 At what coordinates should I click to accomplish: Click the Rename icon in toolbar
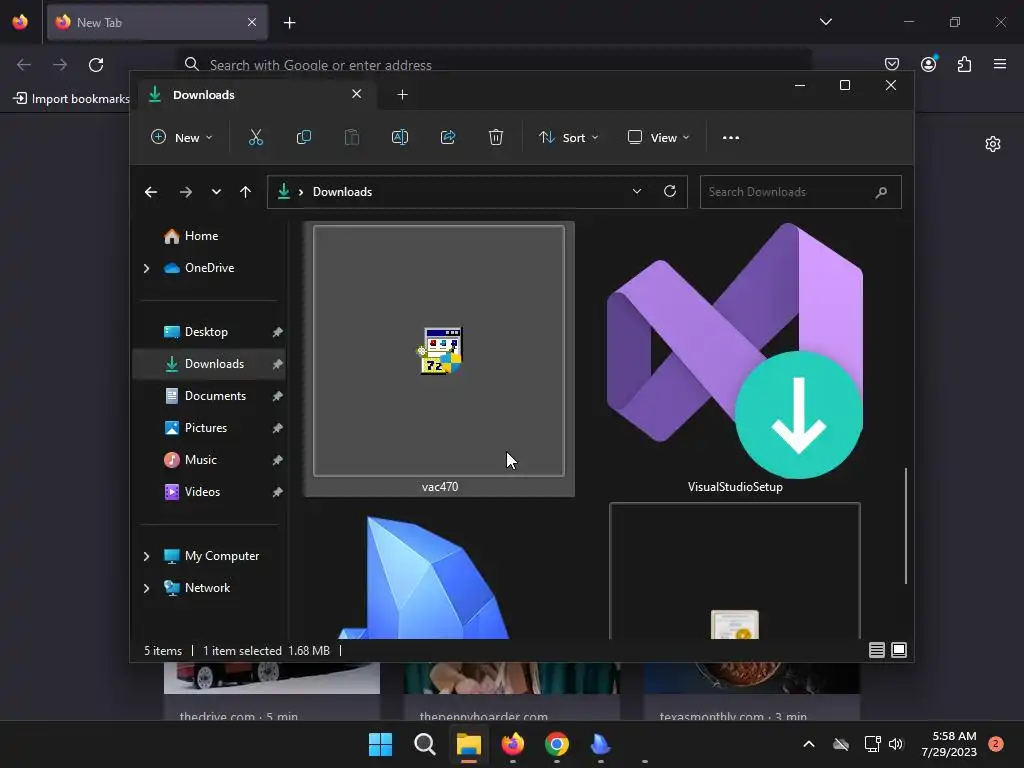(x=400, y=137)
